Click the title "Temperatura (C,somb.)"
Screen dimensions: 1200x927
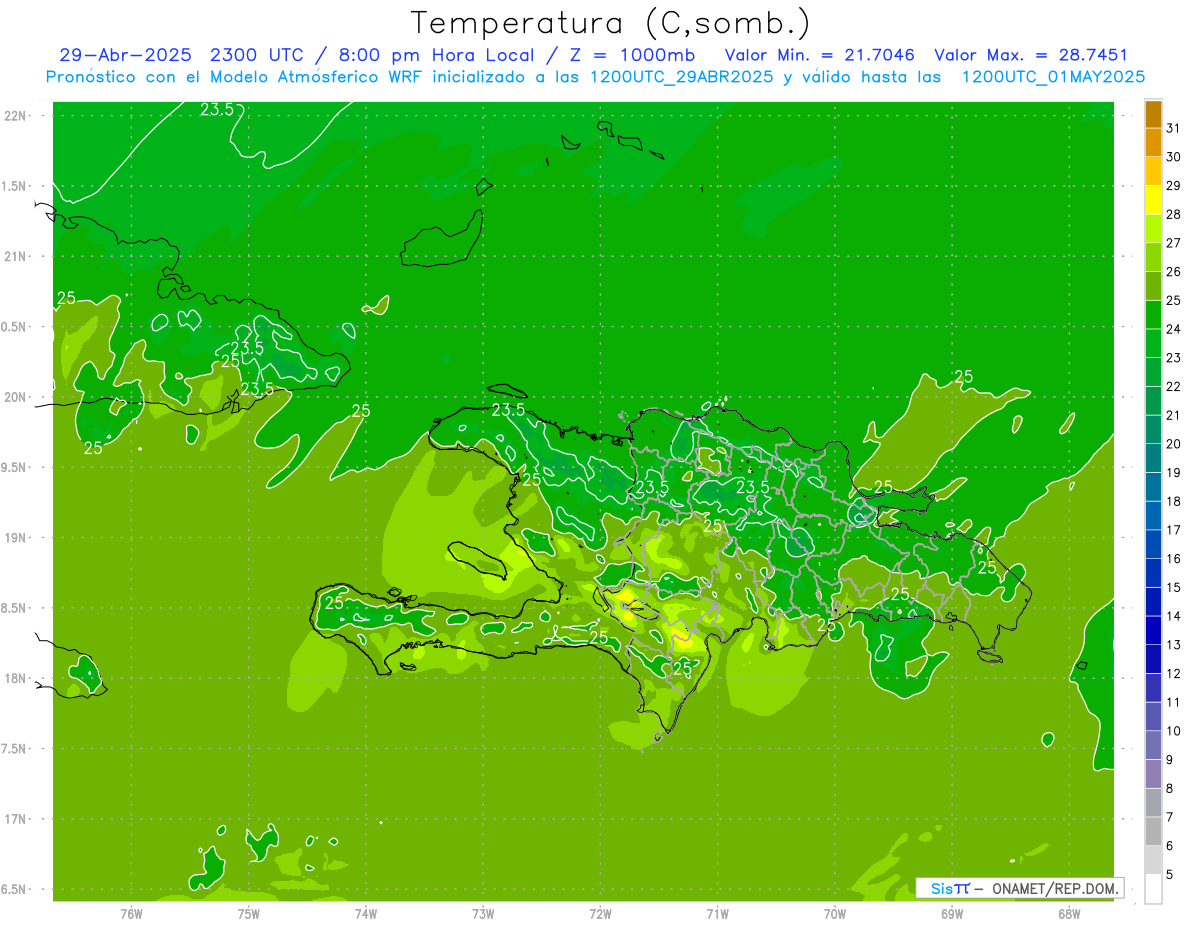(x=611, y=22)
